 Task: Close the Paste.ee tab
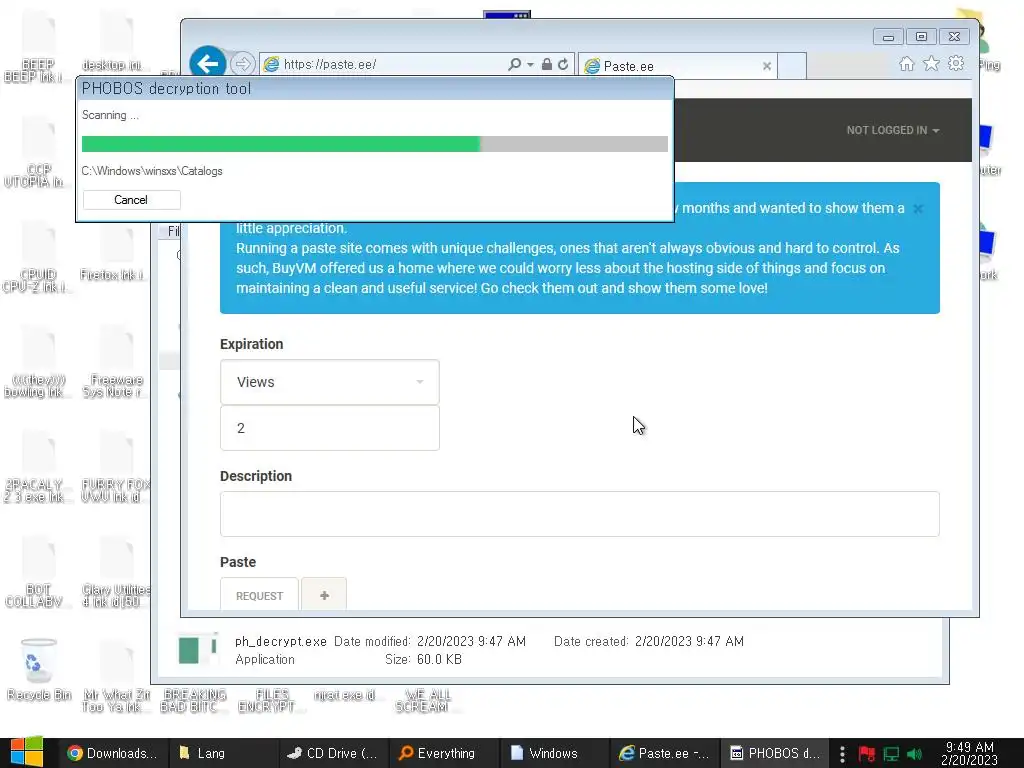pos(767,66)
